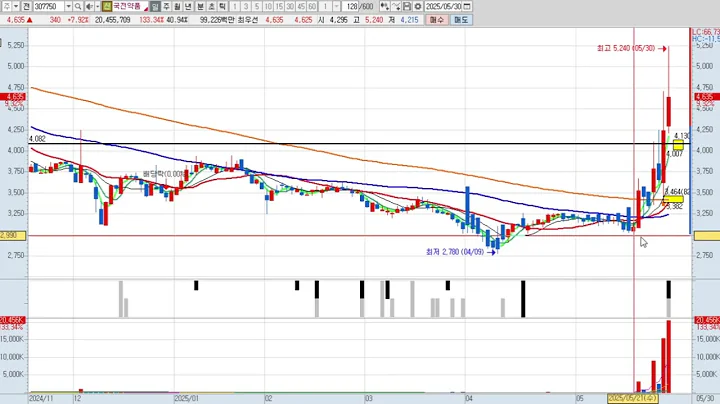Select the 30 interval button
Screen dimensions: 720x404
290,6
